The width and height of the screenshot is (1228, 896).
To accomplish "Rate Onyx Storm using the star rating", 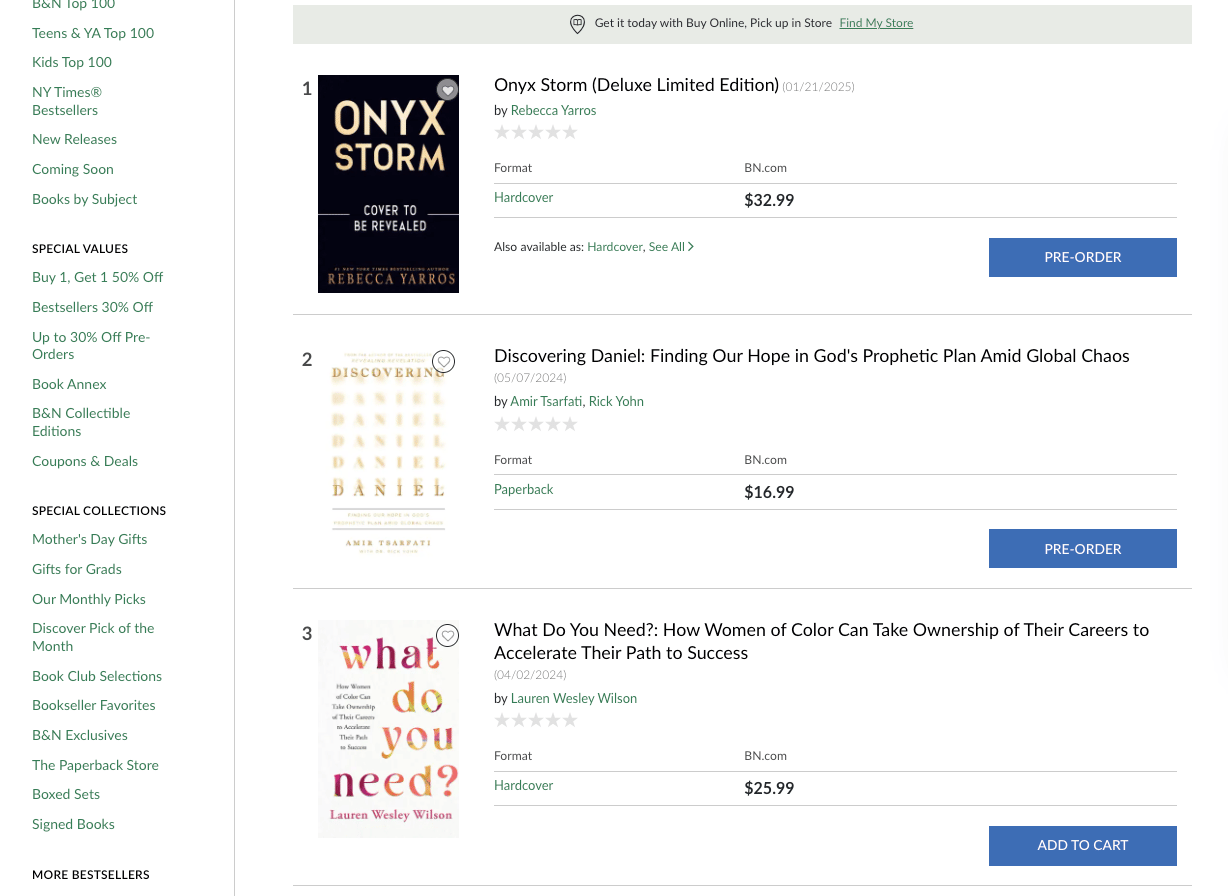I will coord(536,132).
